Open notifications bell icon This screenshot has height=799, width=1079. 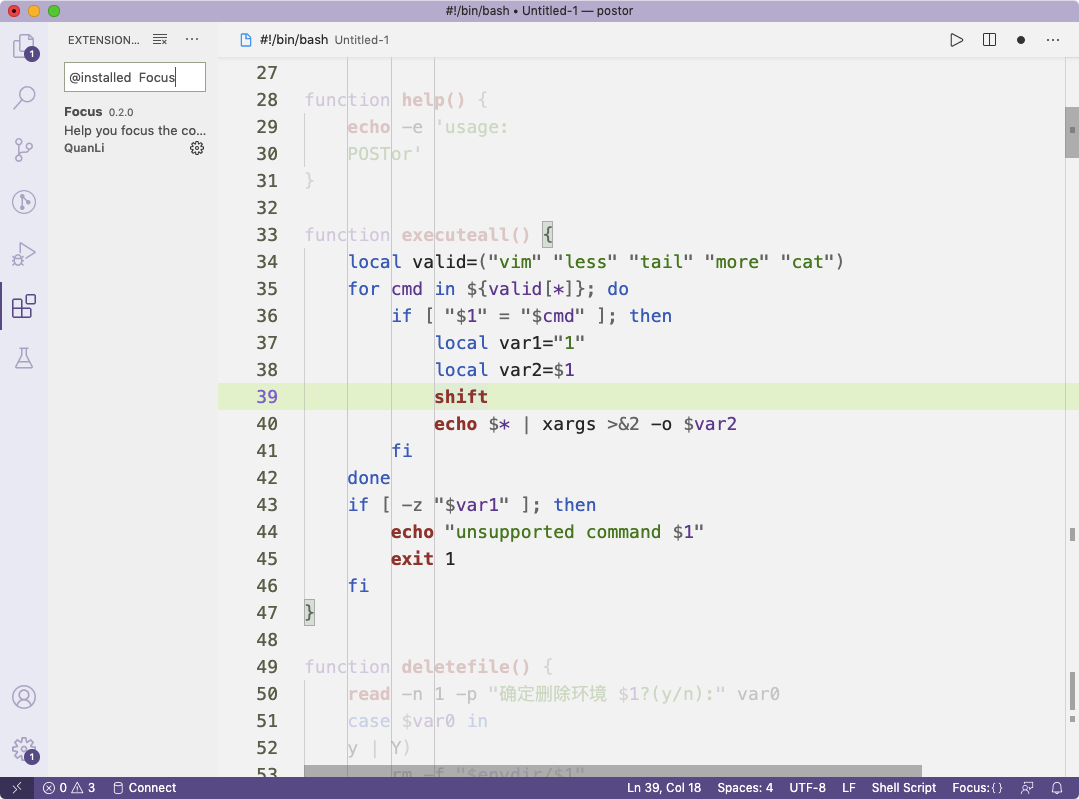pos(1057,788)
